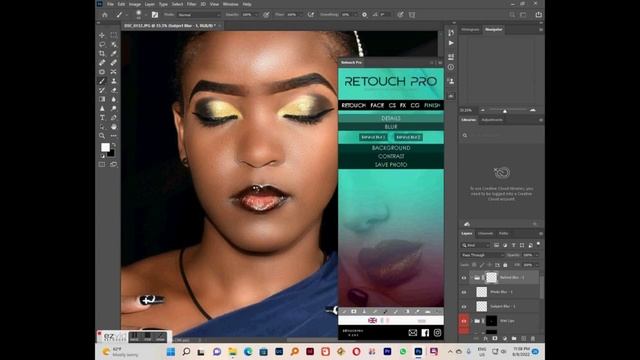Screen dimensions: 640x360
Task: Open the Facebook icon in Retouch Pro
Action: click(x=425, y=333)
